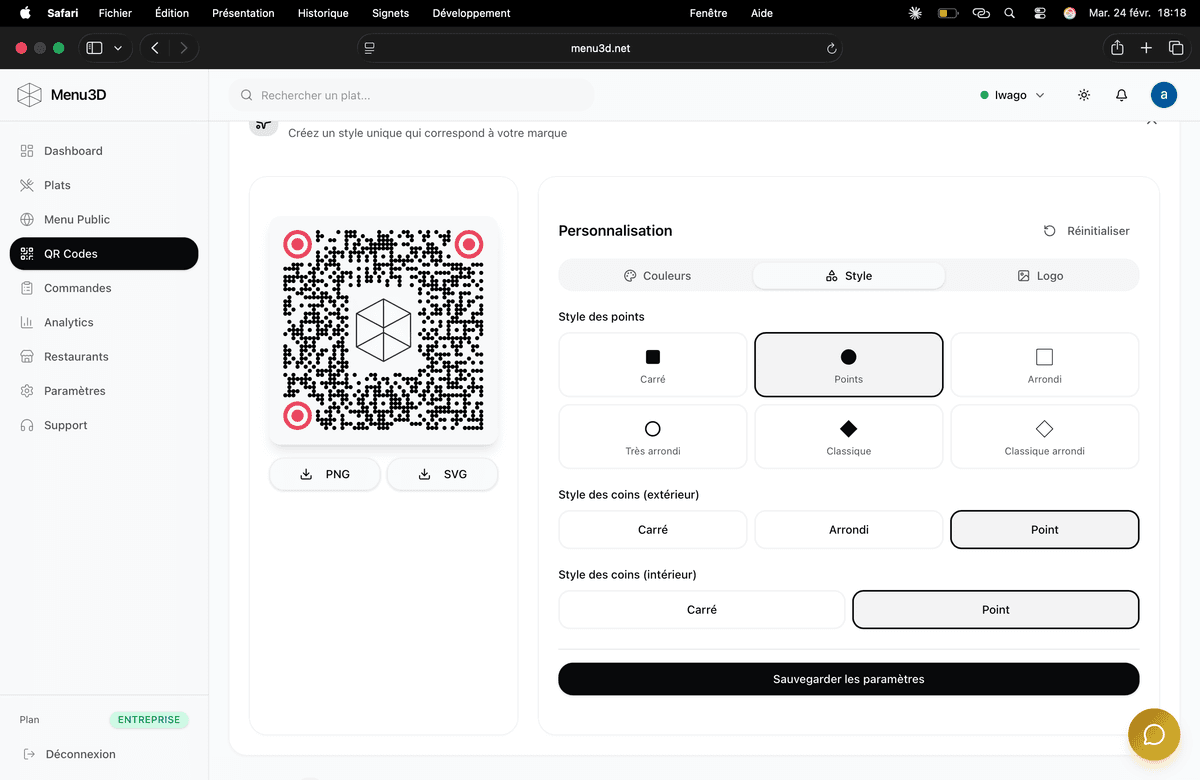Click the QR code preview image
Viewport: 1200px width, 780px height.
[x=383, y=330]
